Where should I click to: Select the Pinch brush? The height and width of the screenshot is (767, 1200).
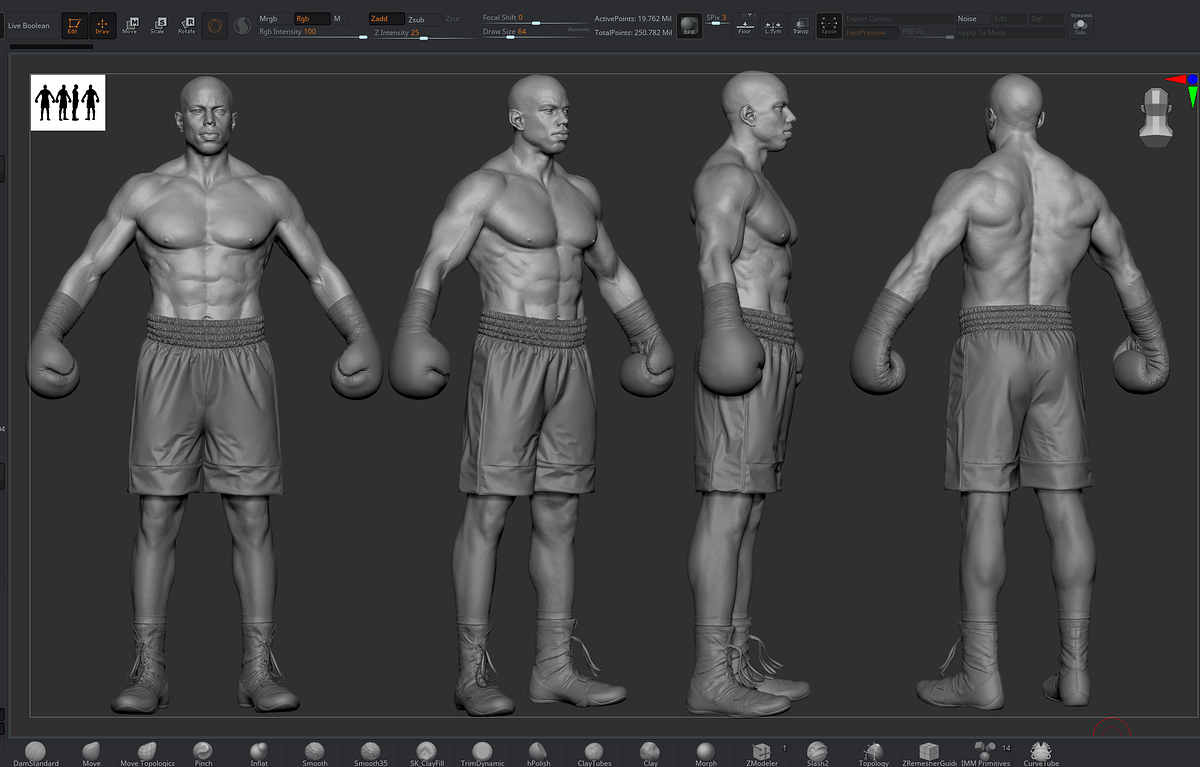[203, 754]
